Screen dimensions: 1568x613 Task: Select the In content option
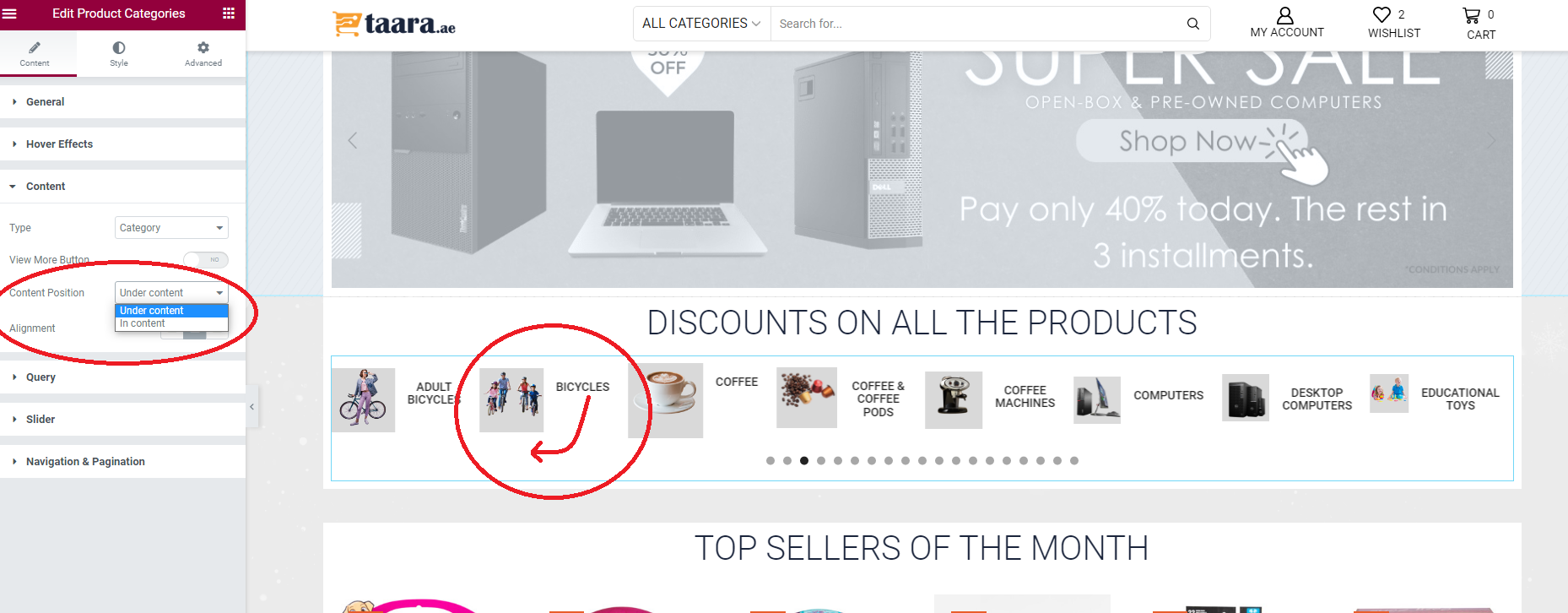171,323
